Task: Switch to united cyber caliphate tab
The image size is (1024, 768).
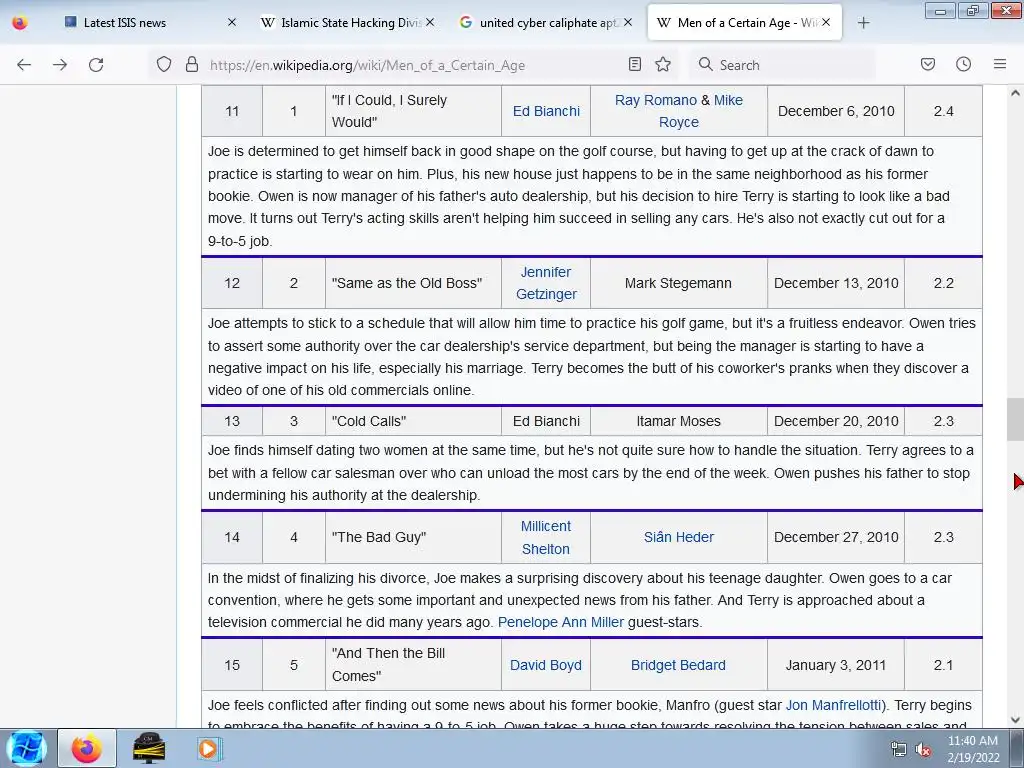Action: coord(547,23)
